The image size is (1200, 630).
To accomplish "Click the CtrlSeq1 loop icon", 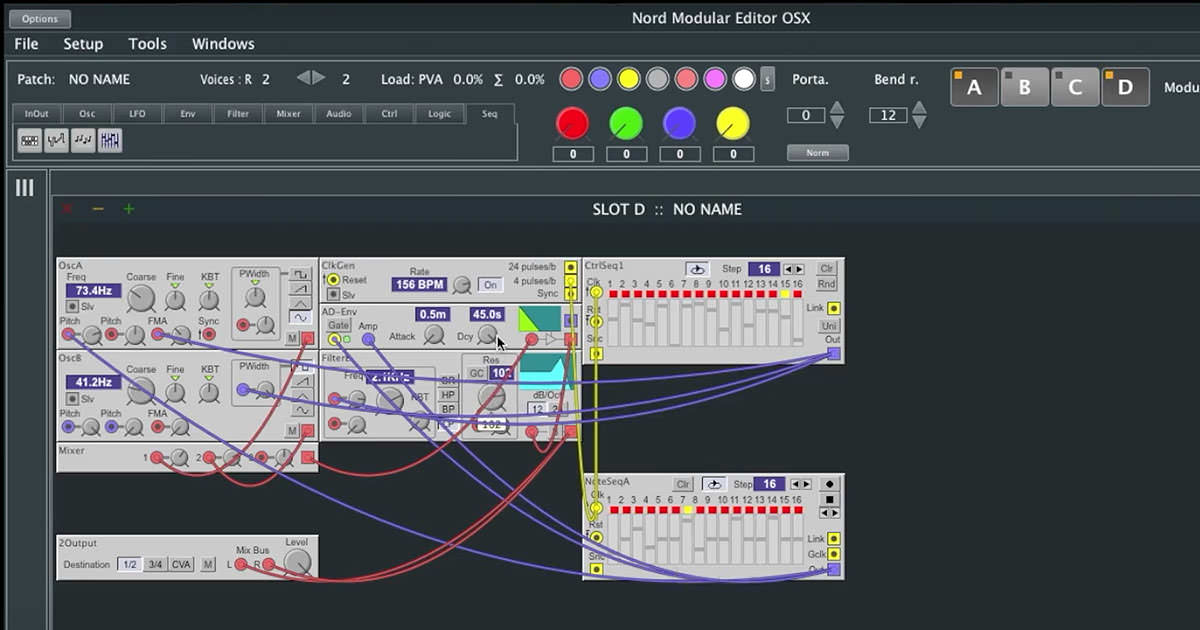I will [697, 269].
